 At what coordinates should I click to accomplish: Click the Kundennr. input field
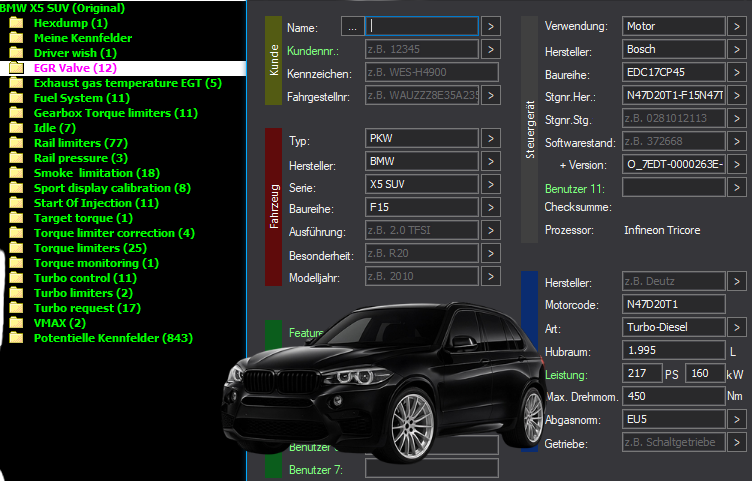coord(422,49)
